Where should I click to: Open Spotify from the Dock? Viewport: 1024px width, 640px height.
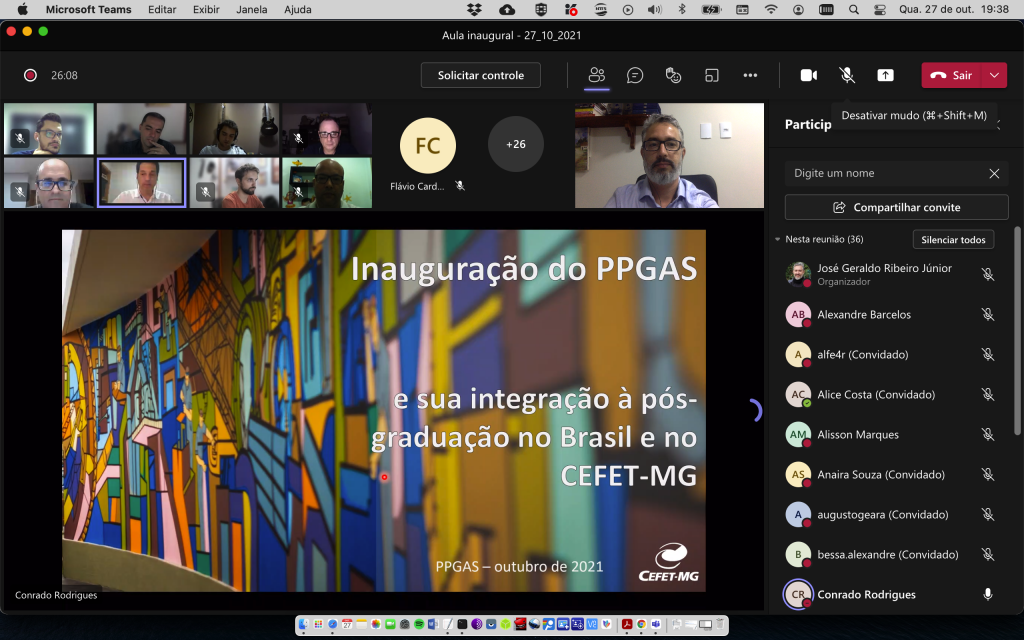point(419,624)
